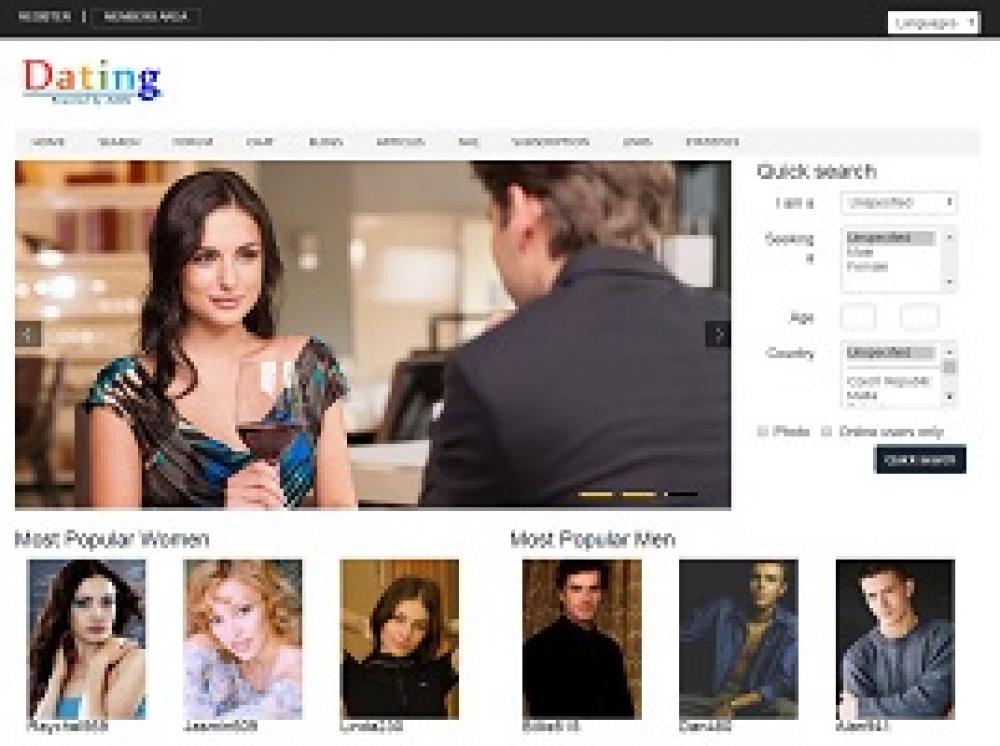Enable the Photo checkbox
The image size is (1000, 746).
[763, 432]
